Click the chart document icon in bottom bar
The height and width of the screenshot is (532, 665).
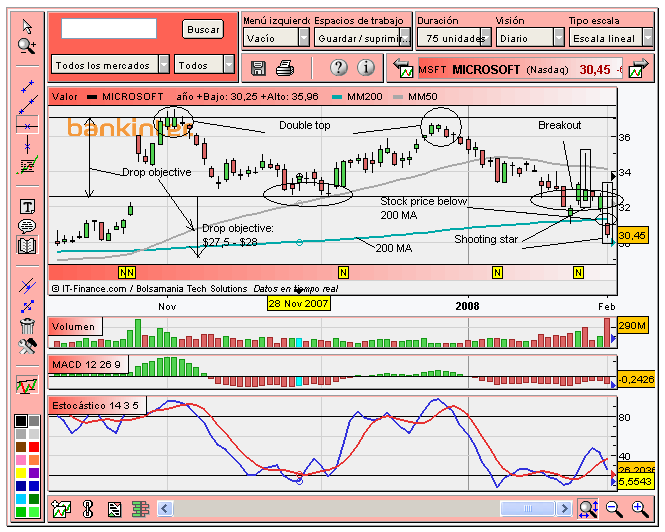[114, 509]
